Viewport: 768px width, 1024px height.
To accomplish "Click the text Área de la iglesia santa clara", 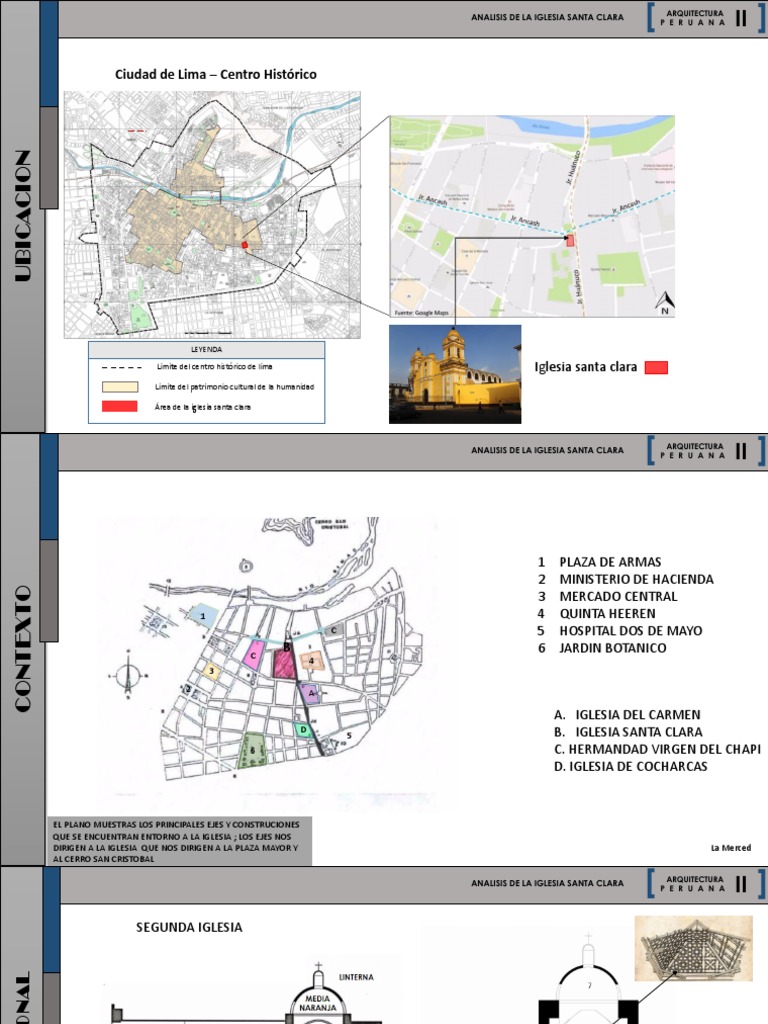I will coord(202,407).
